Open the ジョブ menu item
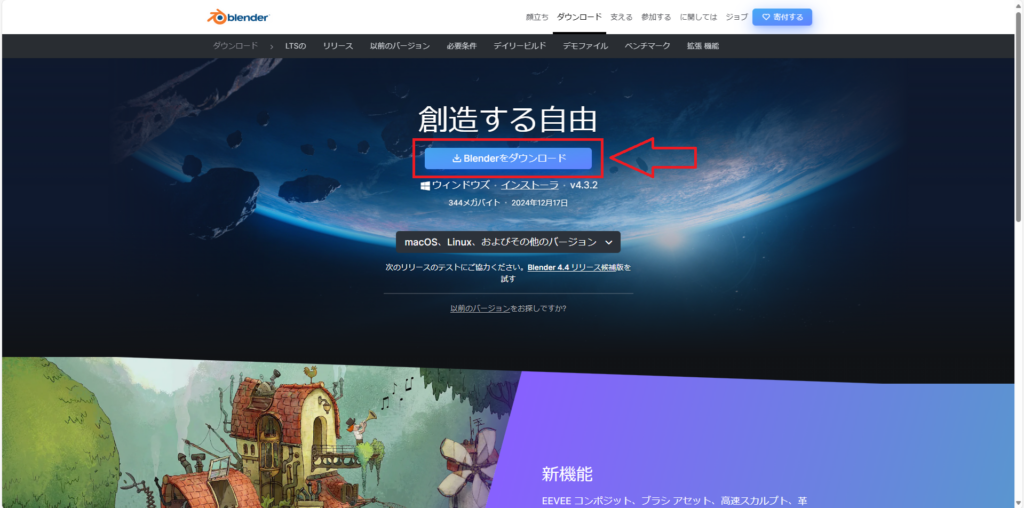 (737, 17)
